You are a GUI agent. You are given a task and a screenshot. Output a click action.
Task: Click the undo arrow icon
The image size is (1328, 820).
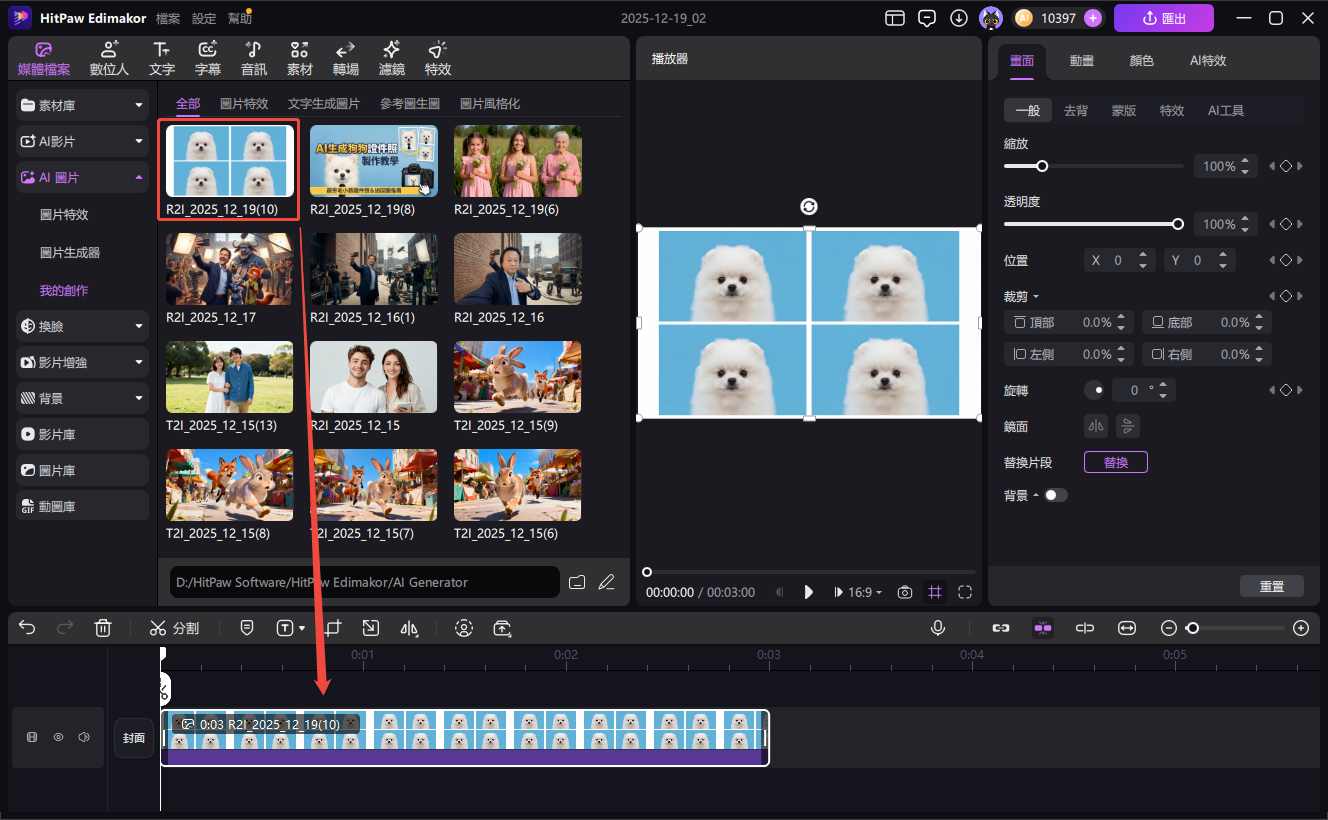pyautogui.click(x=27, y=628)
